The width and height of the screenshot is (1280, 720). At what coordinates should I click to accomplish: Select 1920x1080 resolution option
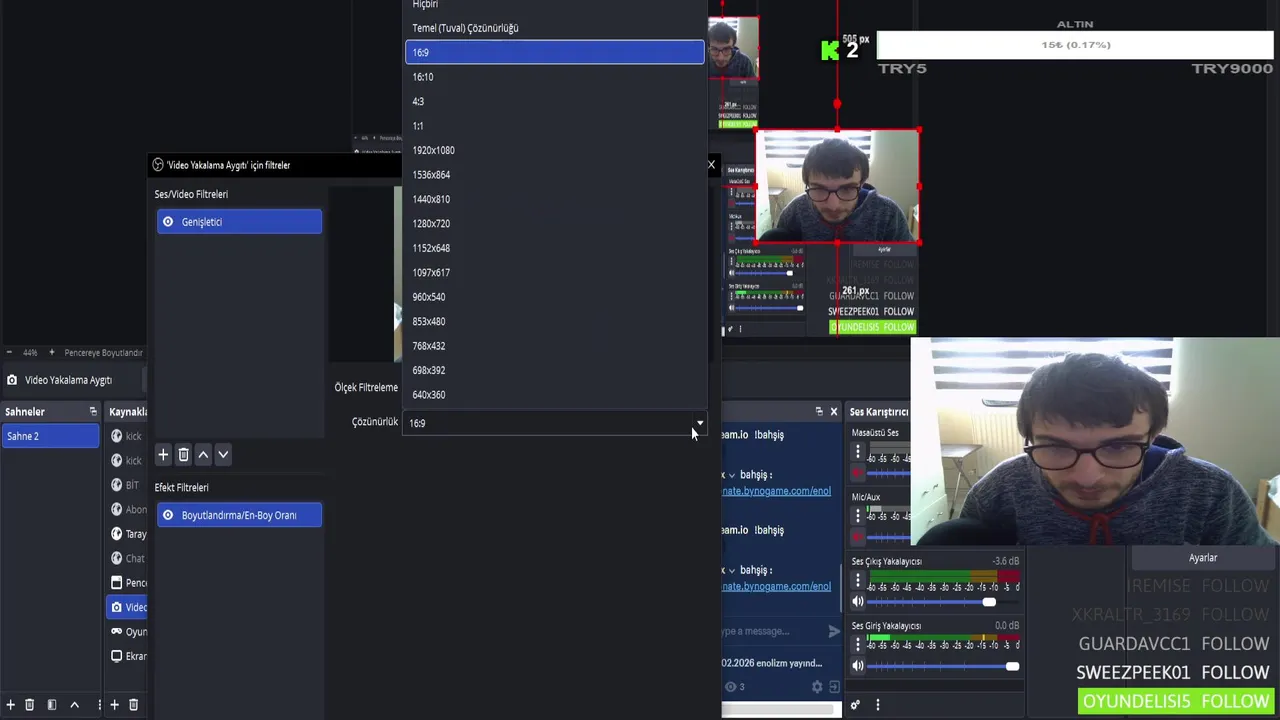[x=555, y=150]
